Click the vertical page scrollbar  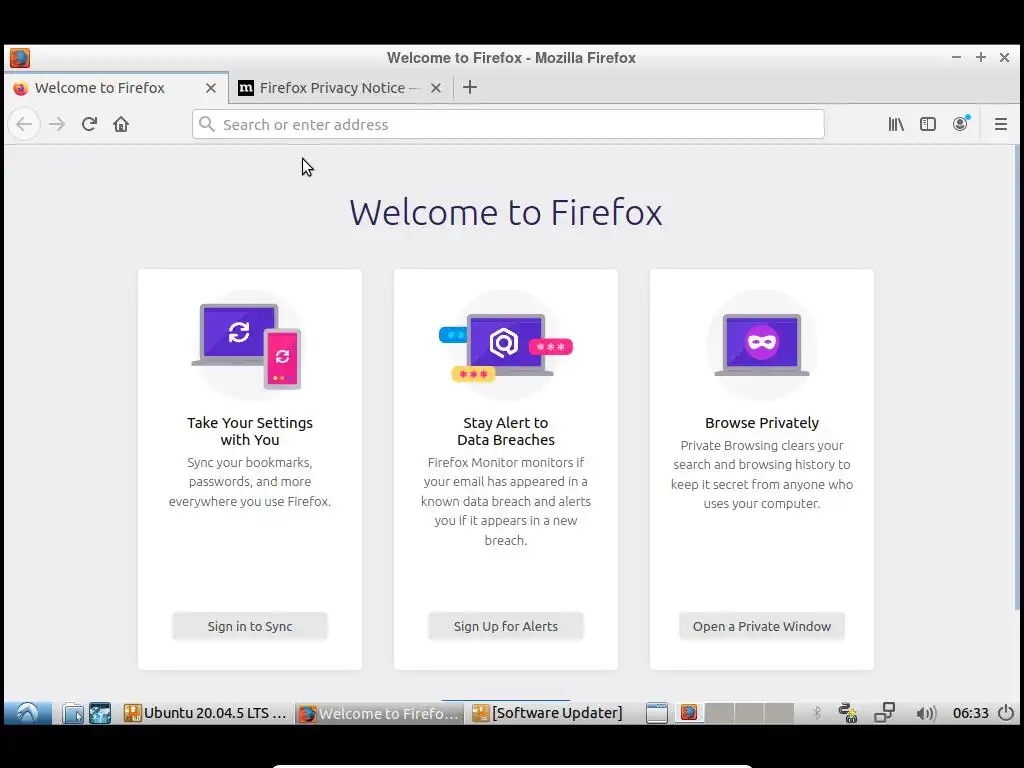[x=1017, y=377]
